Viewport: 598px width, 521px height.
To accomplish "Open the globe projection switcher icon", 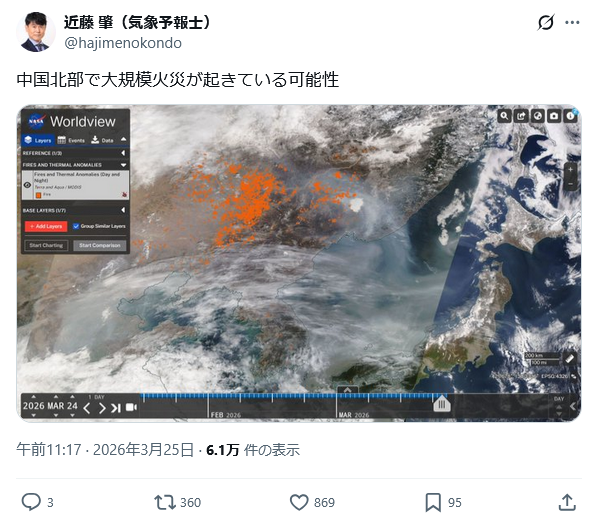I will [x=538, y=116].
